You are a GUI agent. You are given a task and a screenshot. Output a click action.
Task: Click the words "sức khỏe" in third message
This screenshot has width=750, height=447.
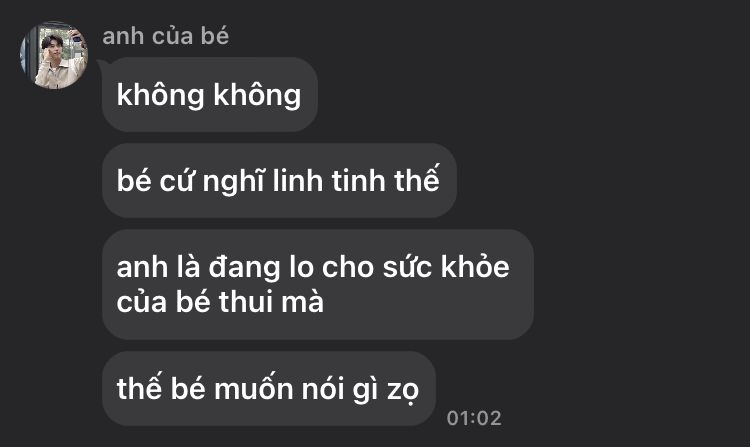point(446,267)
